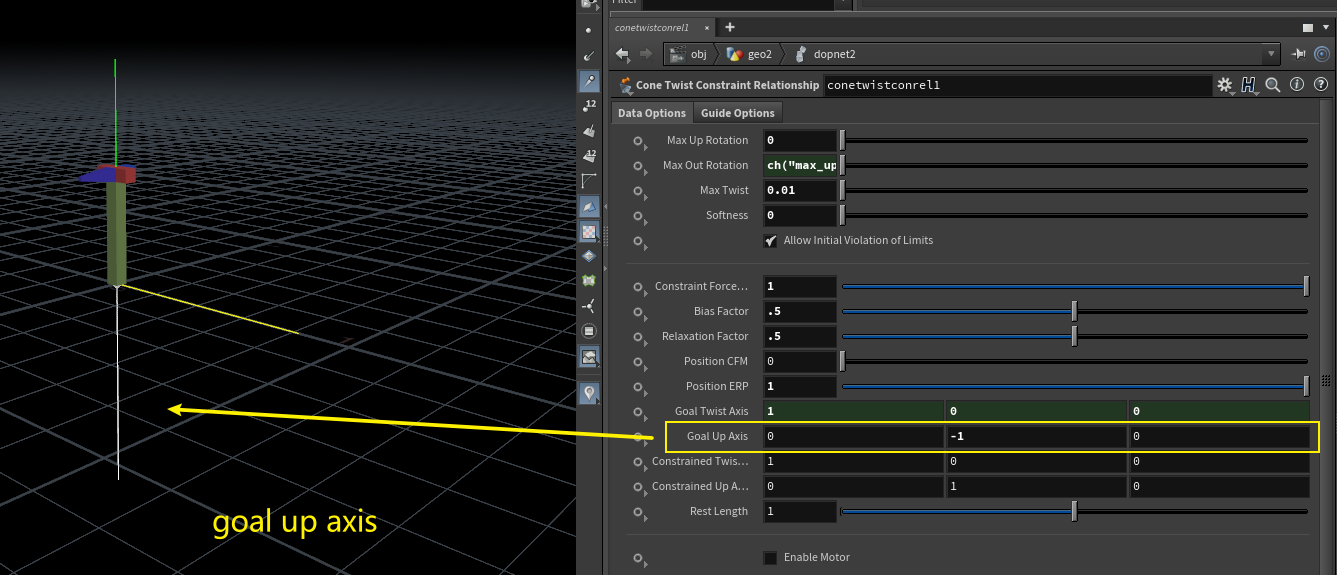Screen dimensions: 1337x575
Task: Switch to the Guide Options tab
Action: [737, 113]
